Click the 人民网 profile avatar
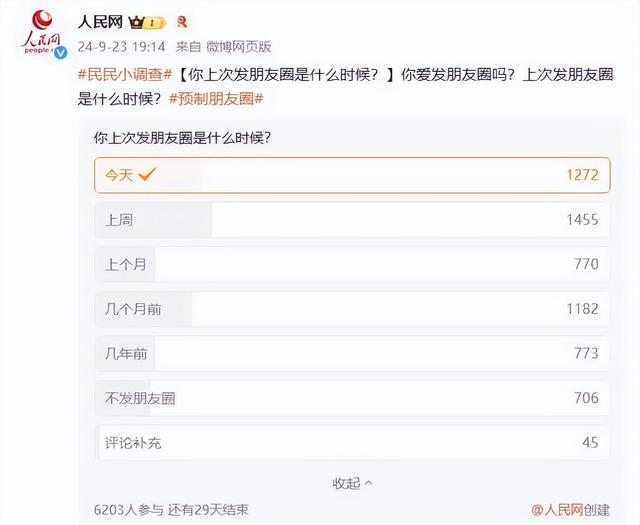 click(x=38, y=32)
